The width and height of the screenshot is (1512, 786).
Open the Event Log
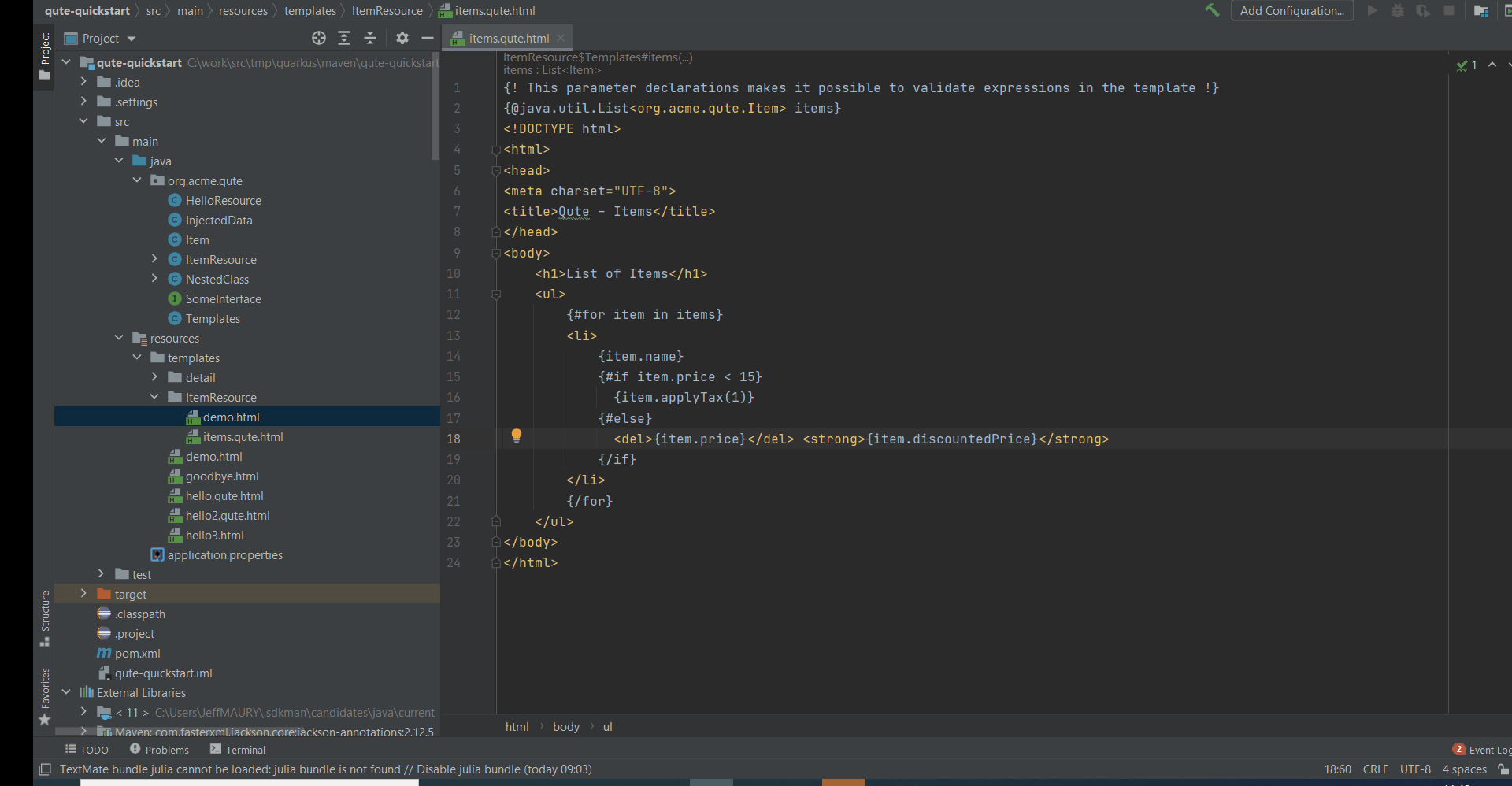tap(1484, 750)
